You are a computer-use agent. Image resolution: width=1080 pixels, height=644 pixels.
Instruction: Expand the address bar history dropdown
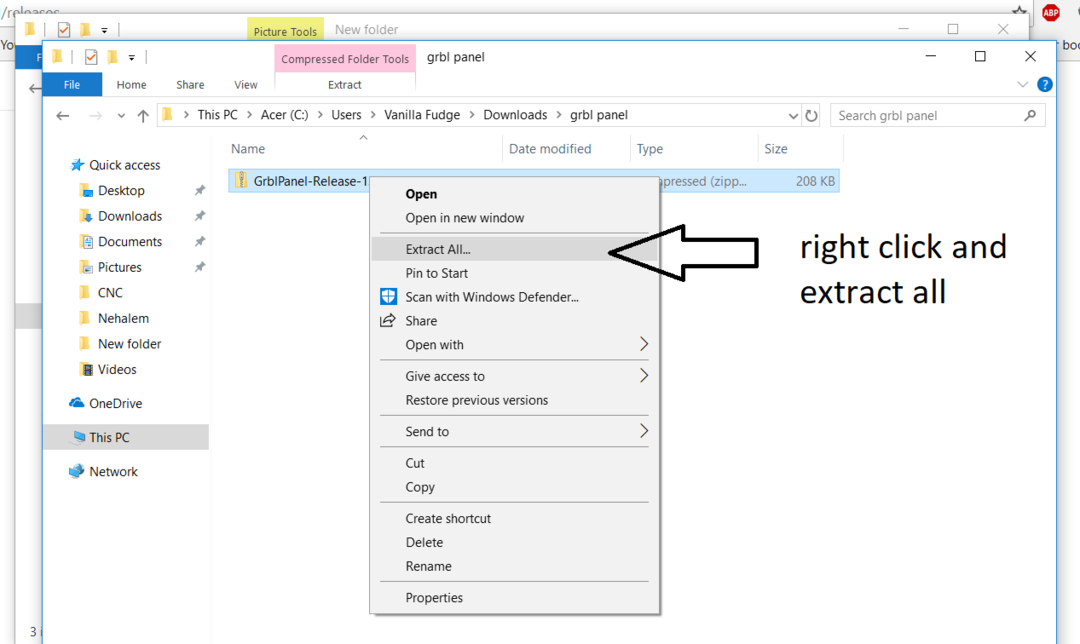tap(793, 115)
